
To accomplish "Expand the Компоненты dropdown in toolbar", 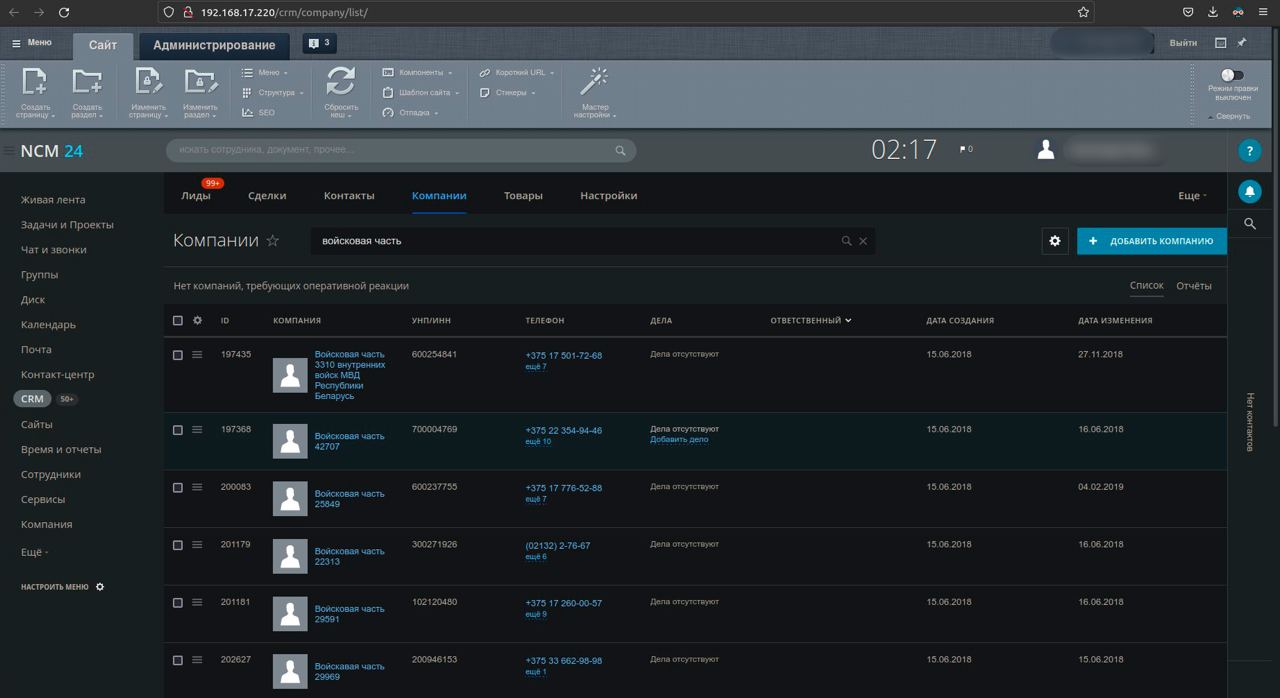I will [419, 73].
